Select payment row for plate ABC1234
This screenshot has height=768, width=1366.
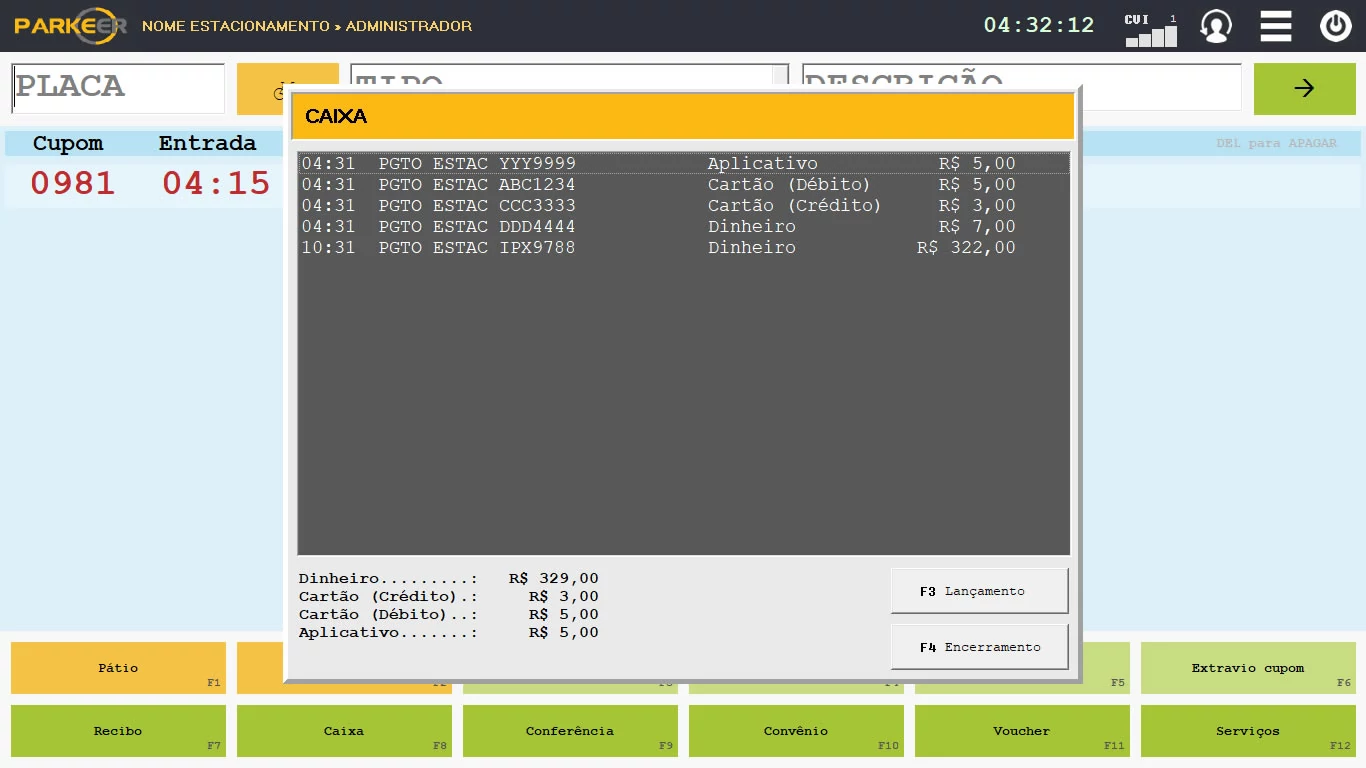click(x=684, y=185)
